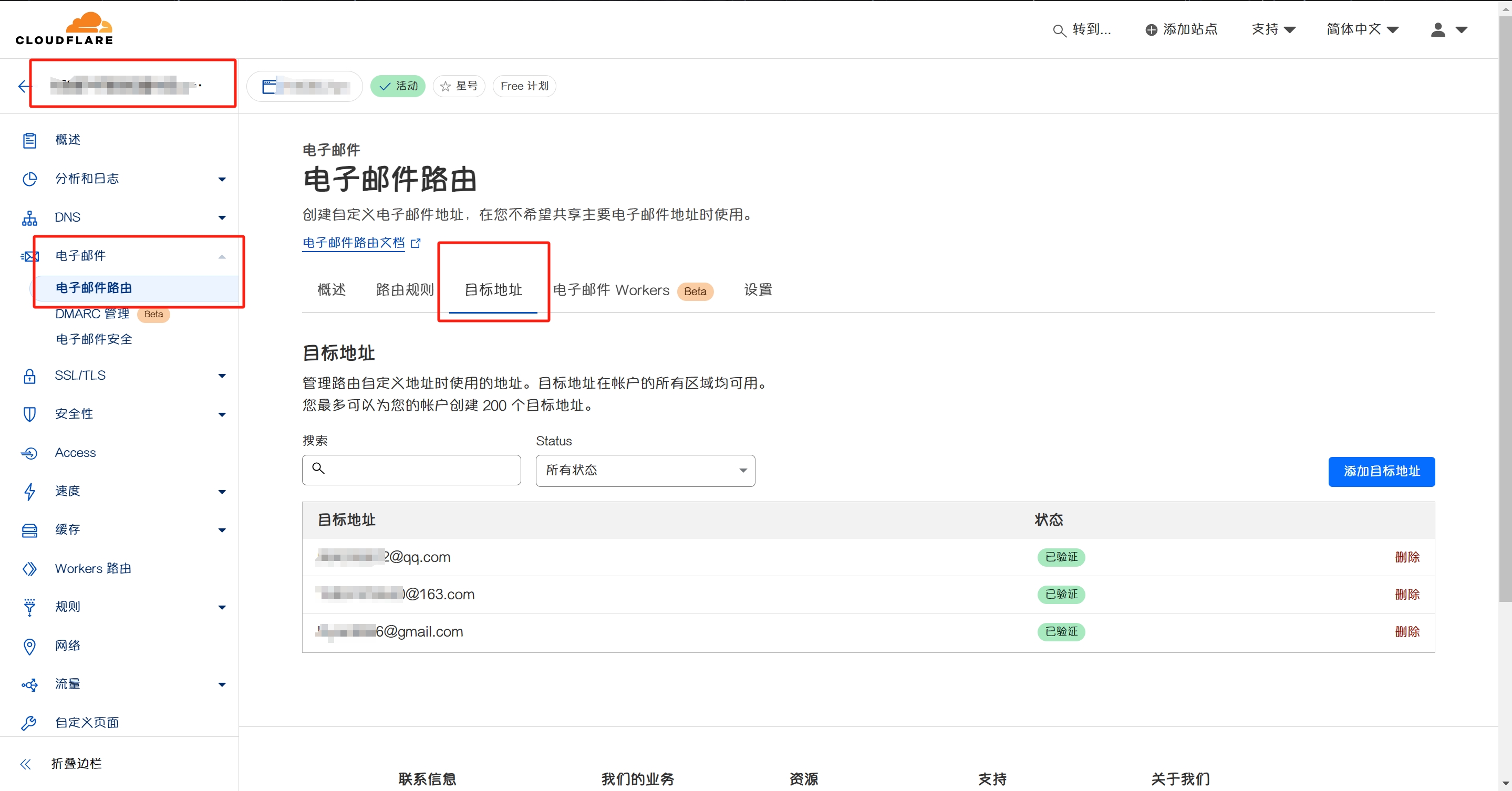
Task: Expand the 流量 sidebar section
Action: pos(222,685)
